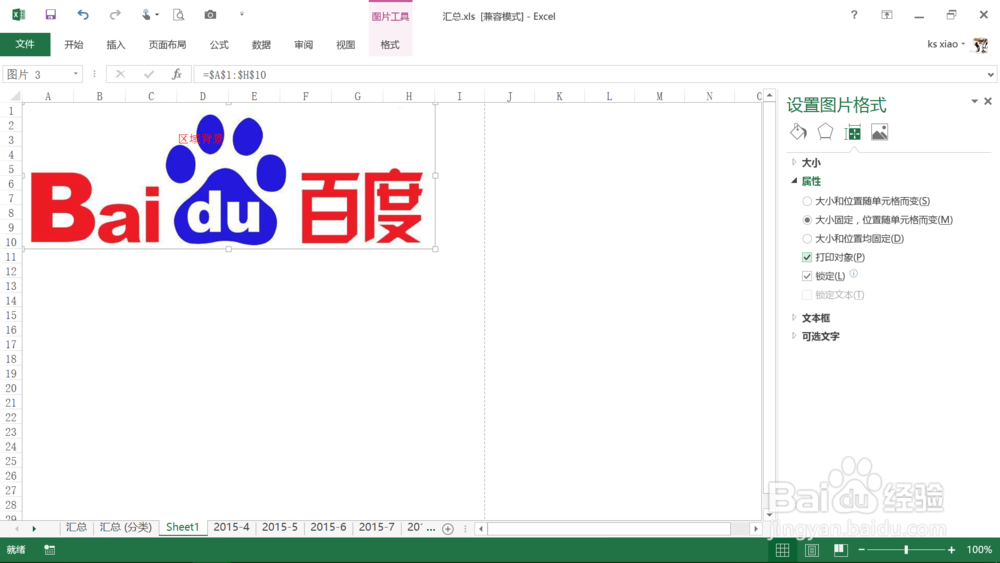Open the 文件 tab
1000x563 pixels.
25,44
